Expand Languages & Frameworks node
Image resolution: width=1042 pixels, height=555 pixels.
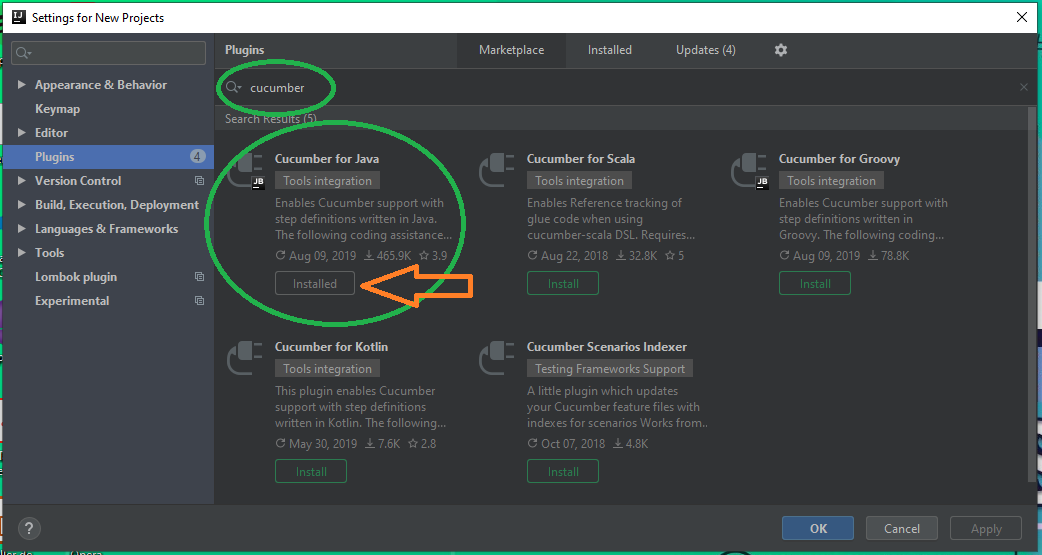(x=22, y=229)
